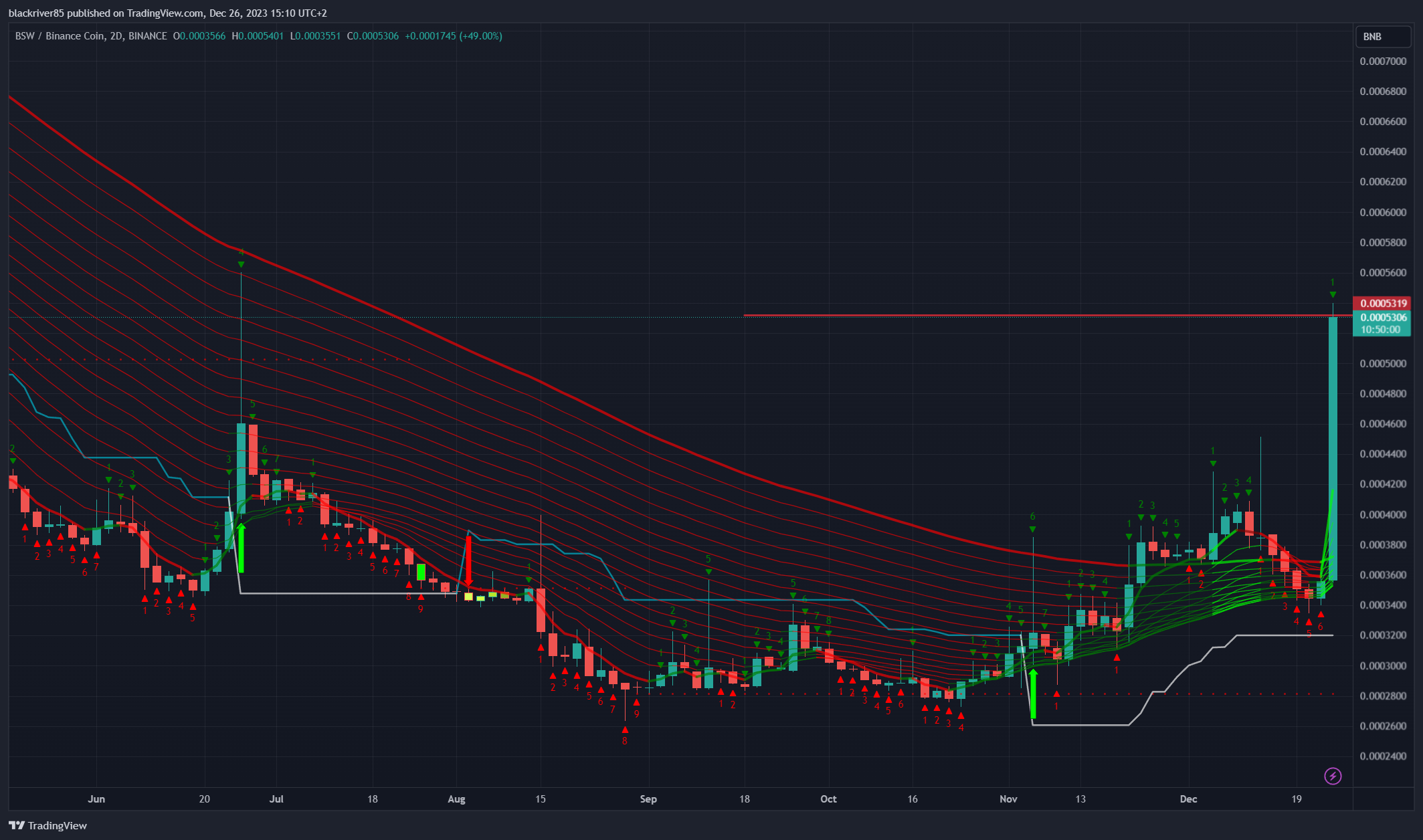Click the Jun label on time axis
This screenshot has height=840, width=1423.
click(x=96, y=799)
